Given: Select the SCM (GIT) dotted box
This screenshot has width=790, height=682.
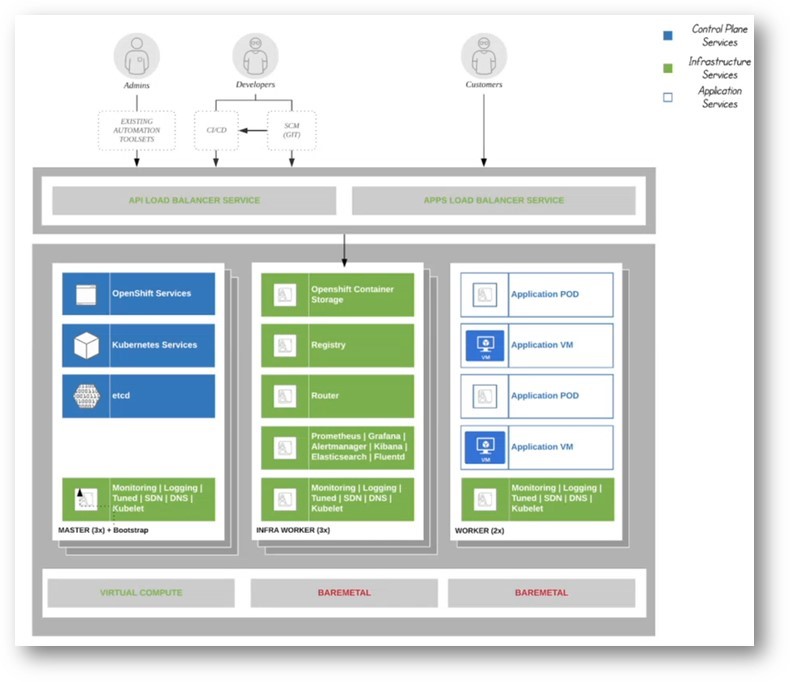Looking at the screenshot, I should [x=292, y=130].
